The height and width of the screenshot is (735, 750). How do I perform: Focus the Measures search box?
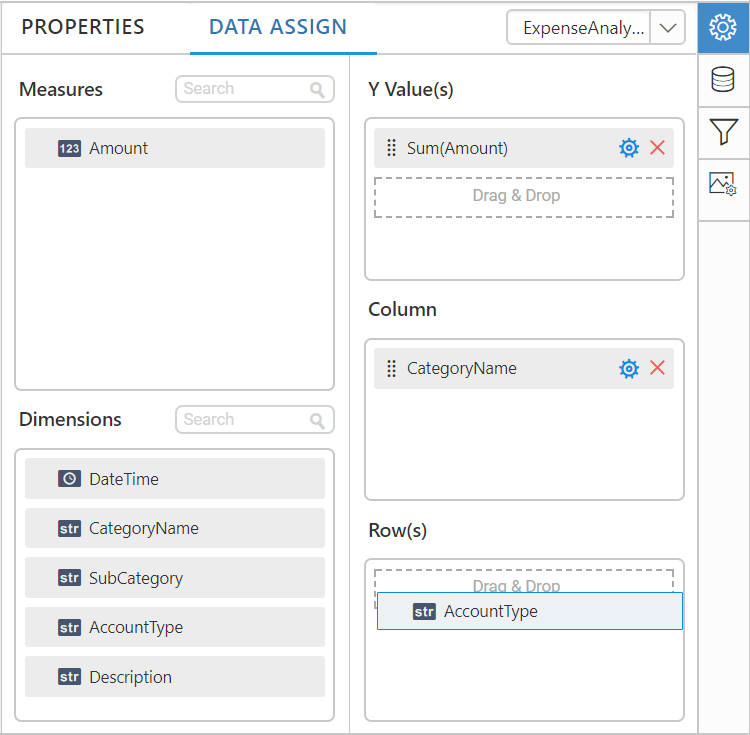[245, 89]
